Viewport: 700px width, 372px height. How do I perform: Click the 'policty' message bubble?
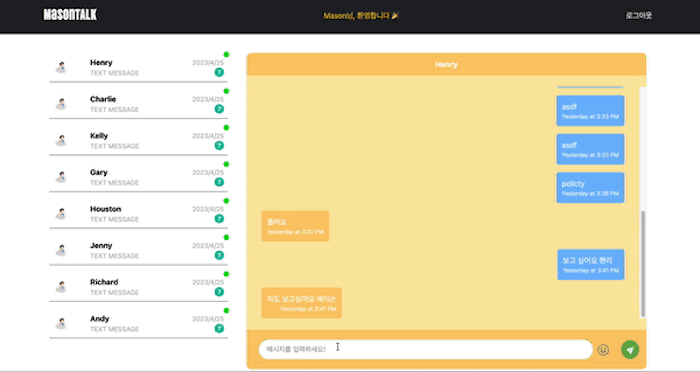click(x=590, y=188)
